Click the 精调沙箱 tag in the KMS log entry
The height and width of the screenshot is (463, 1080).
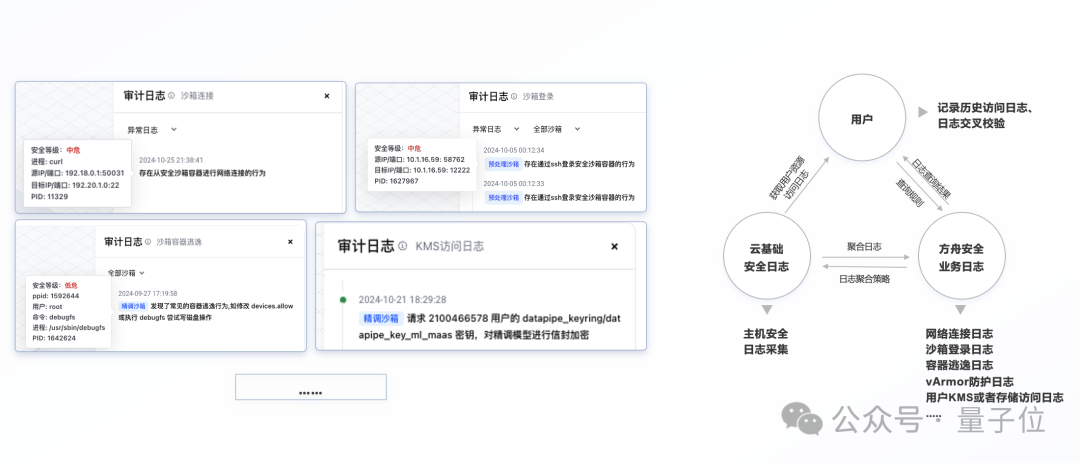point(380,317)
